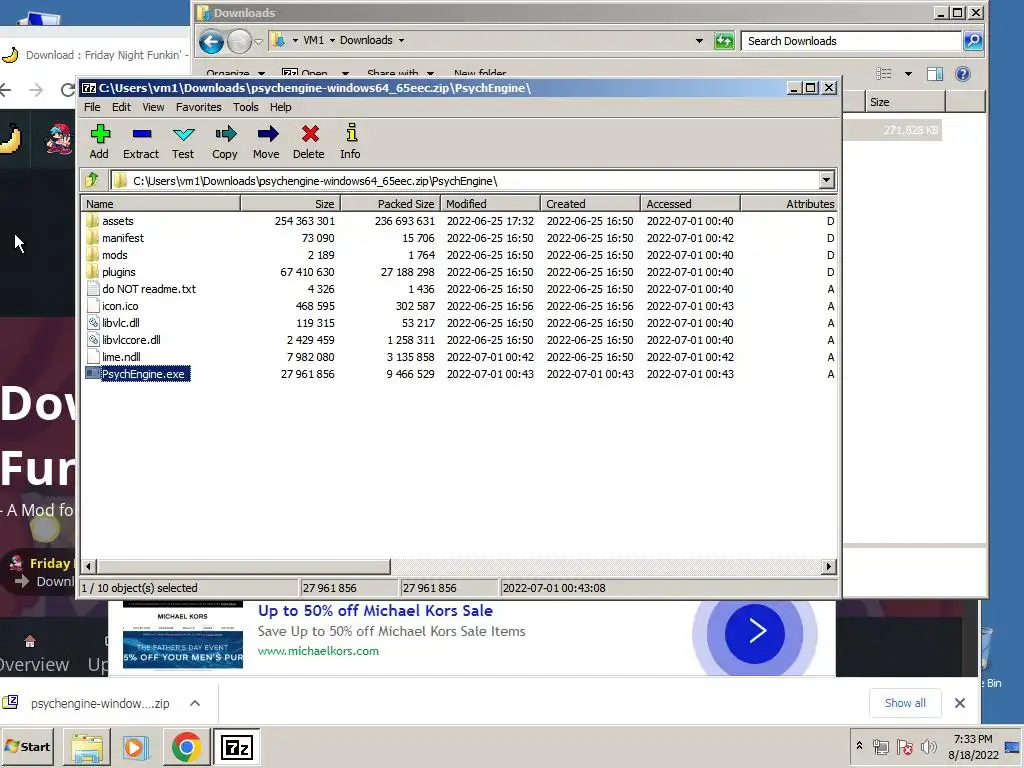Select the libvlc.dll file icon
This screenshot has height=768, width=1024.
point(93,323)
